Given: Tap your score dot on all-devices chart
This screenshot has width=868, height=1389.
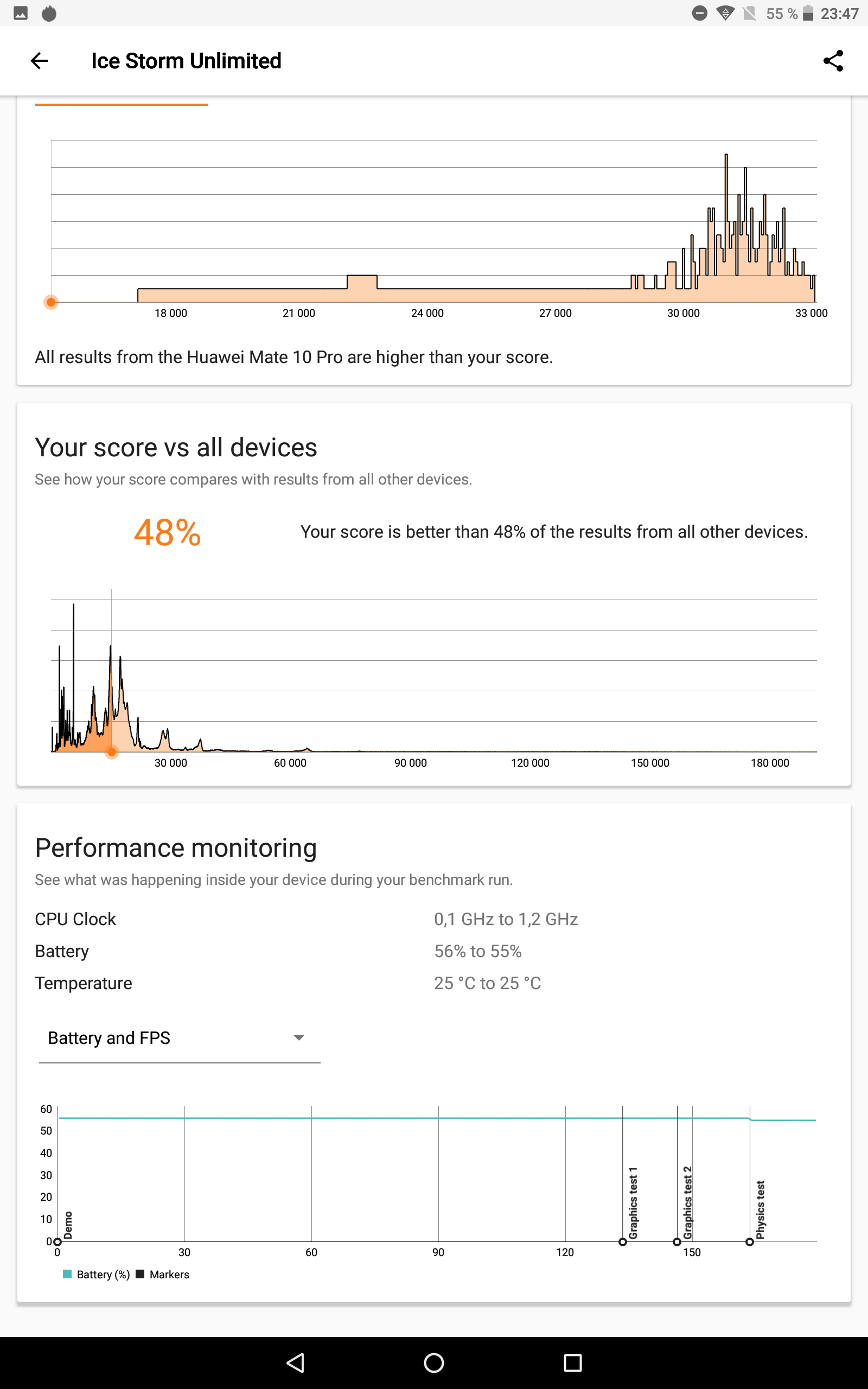Looking at the screenshot, I should pos(112,751).
